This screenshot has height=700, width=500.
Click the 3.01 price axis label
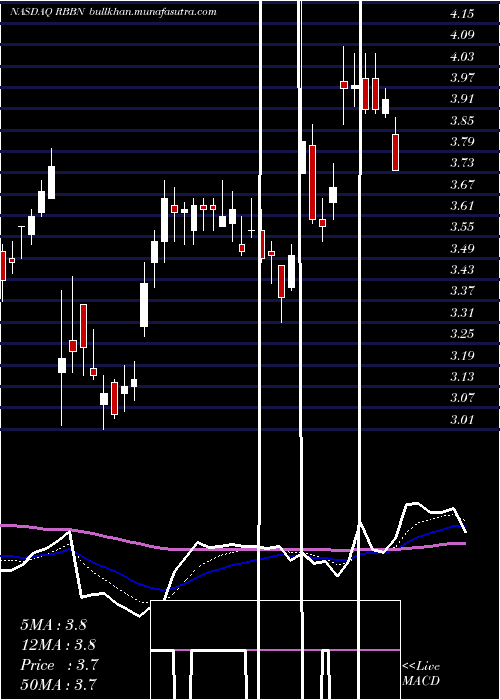pos(462,419)
